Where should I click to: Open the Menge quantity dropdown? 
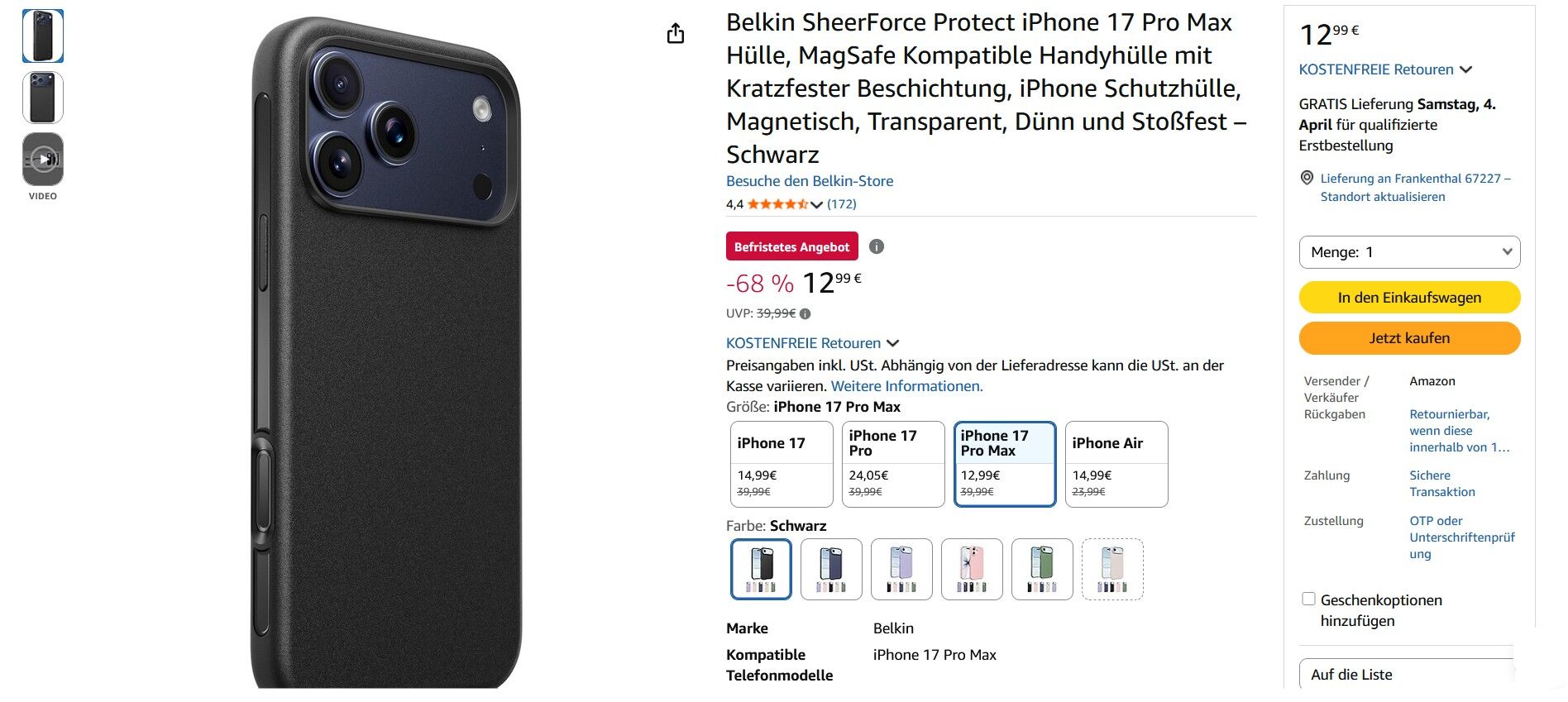pyautogui.click(x=1409, y=252)
